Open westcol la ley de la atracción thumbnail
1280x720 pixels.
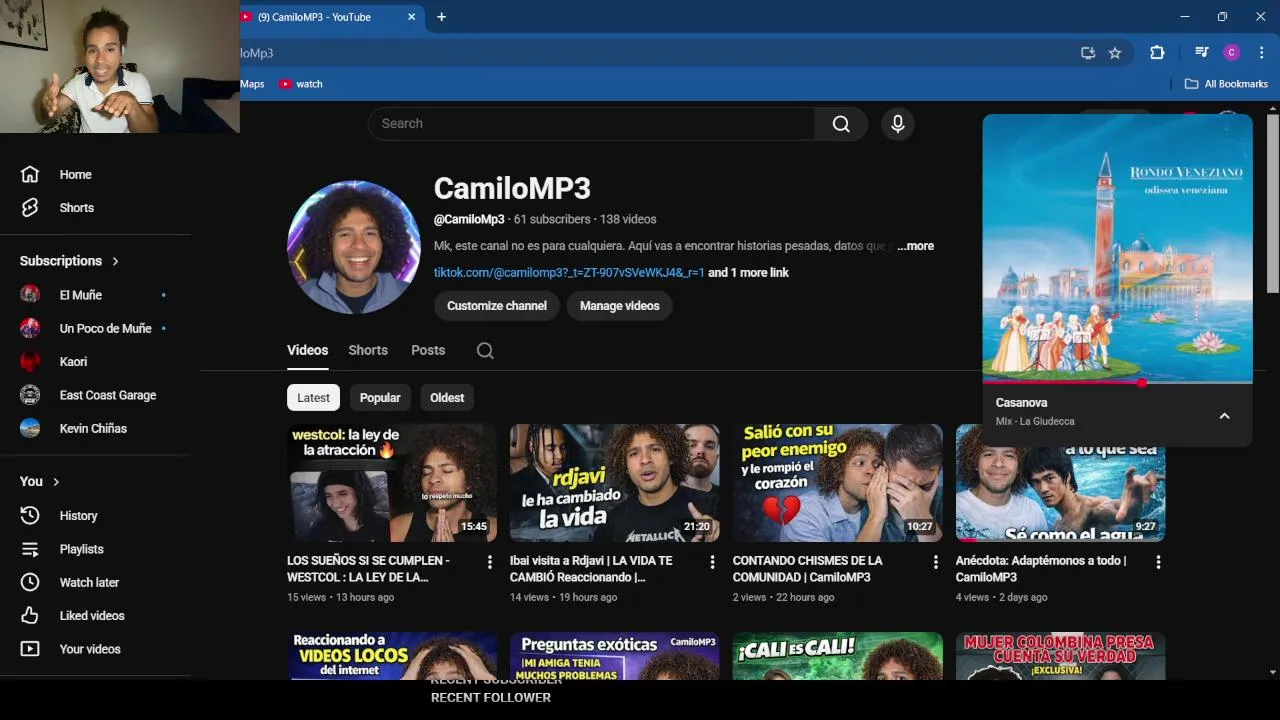pyautogui.click(x=392, y=483)
